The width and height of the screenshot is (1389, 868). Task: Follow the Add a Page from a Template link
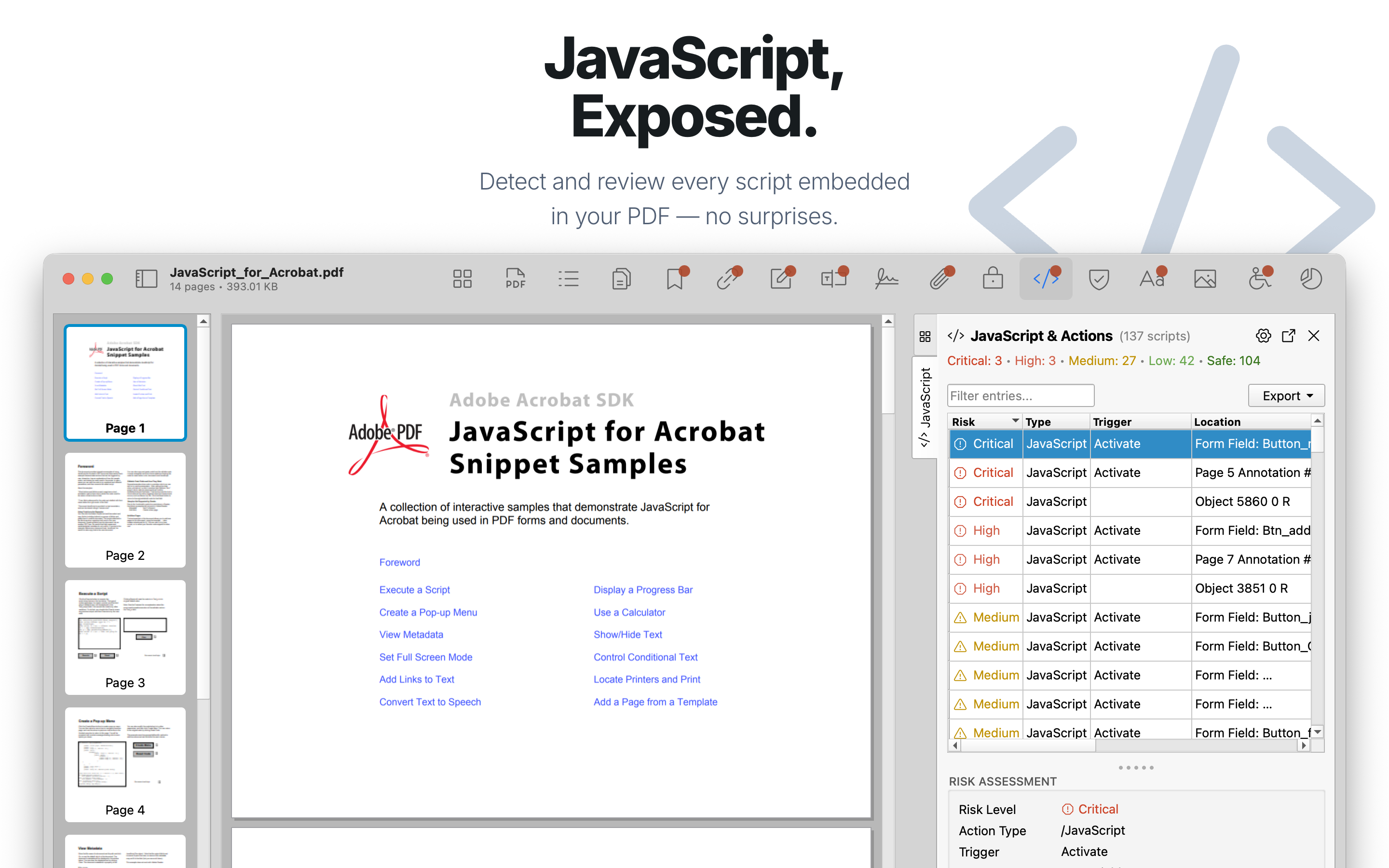655,702
